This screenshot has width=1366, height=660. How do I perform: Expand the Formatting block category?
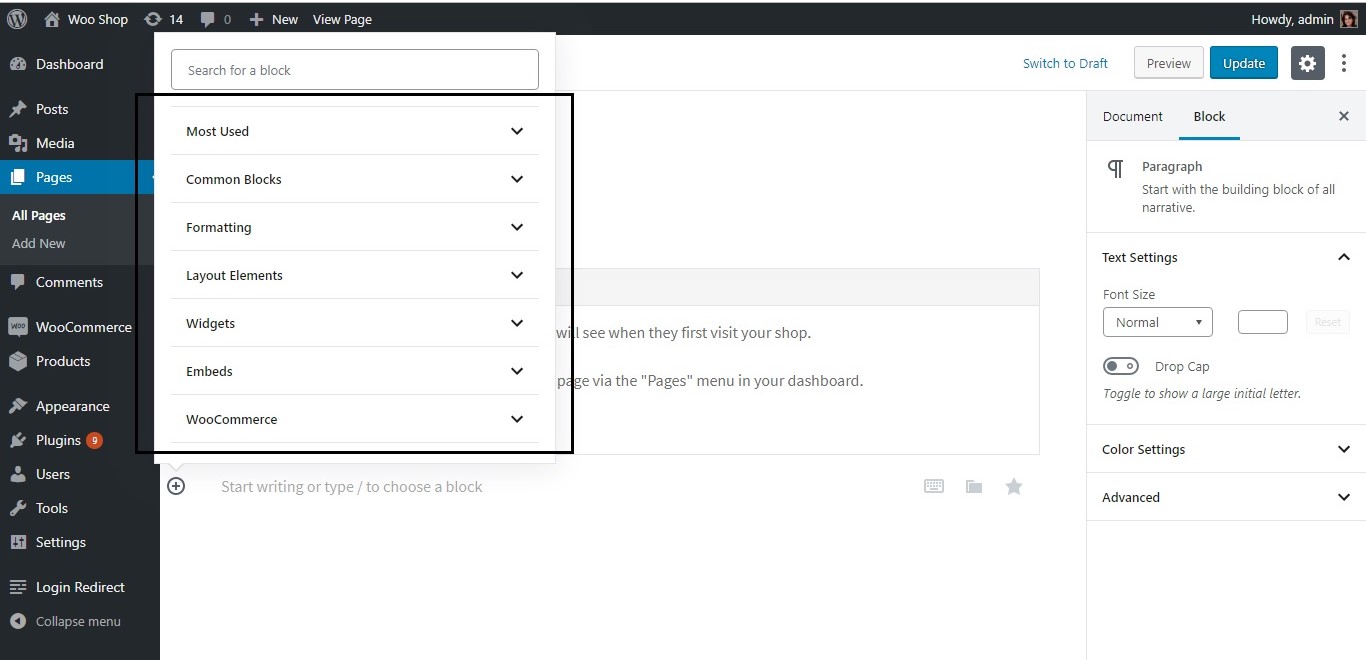pyautogui.click(x=355, y=227)
